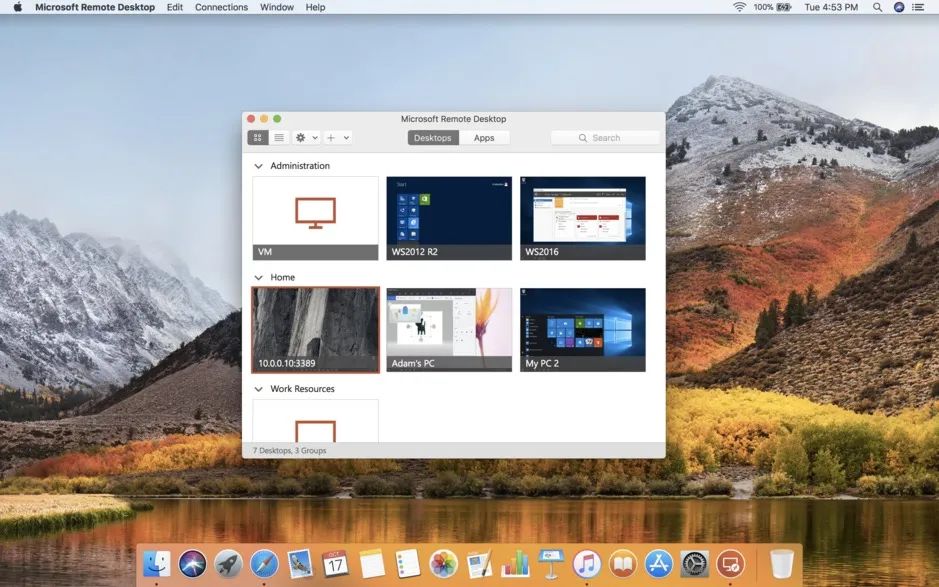Image resolution: width=939 pixels, height=587 pixels.
Task: Select the WS2016 desktop thumbnail
Action: 583,218
